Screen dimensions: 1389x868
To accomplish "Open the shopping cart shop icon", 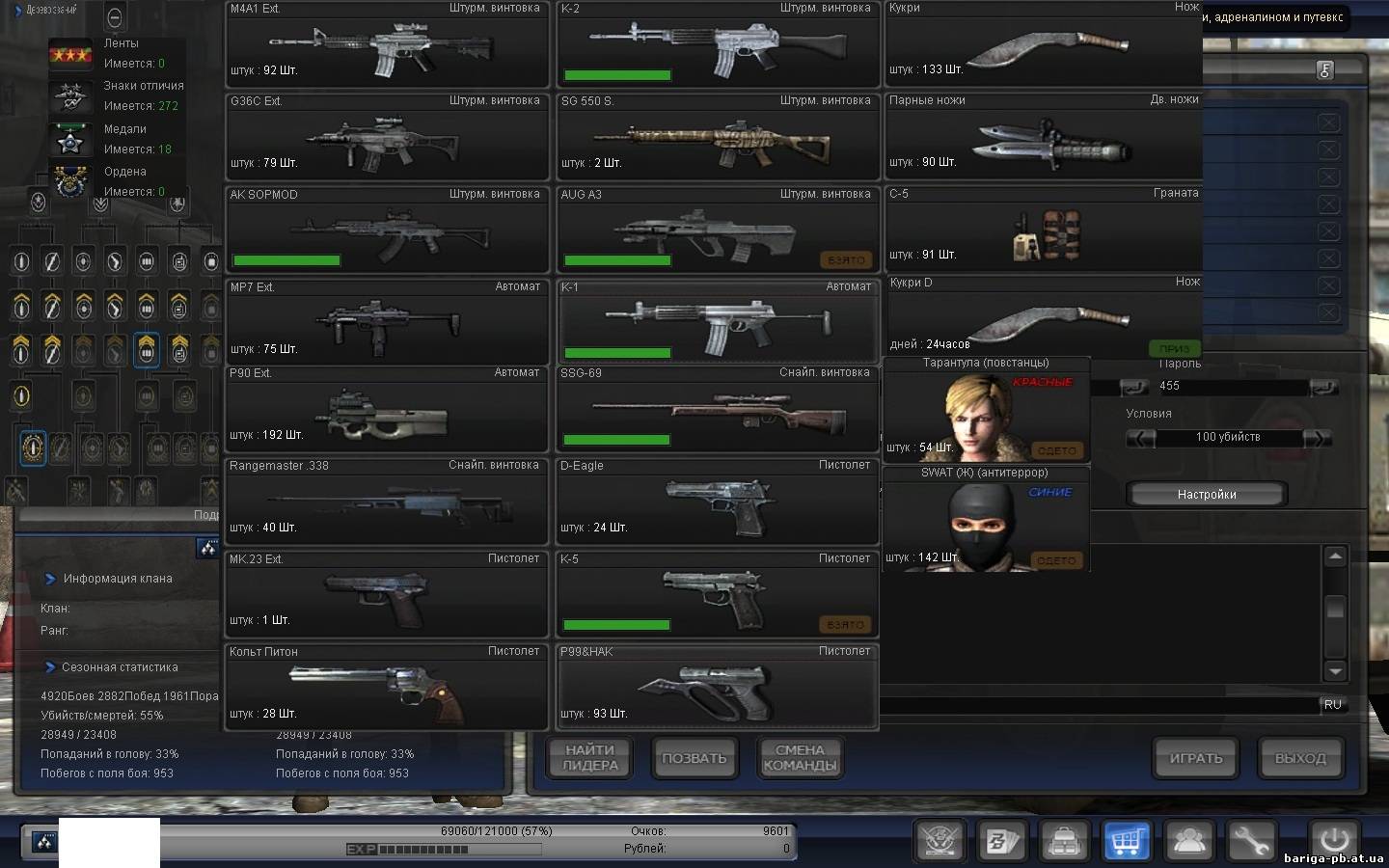I will tap(1127, 841).
